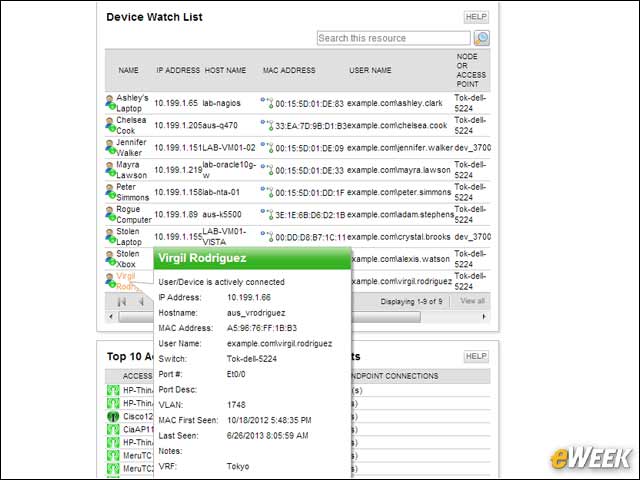Click user icon next to Ashley's Laptop
640x480 pixels.
[110, 102]
